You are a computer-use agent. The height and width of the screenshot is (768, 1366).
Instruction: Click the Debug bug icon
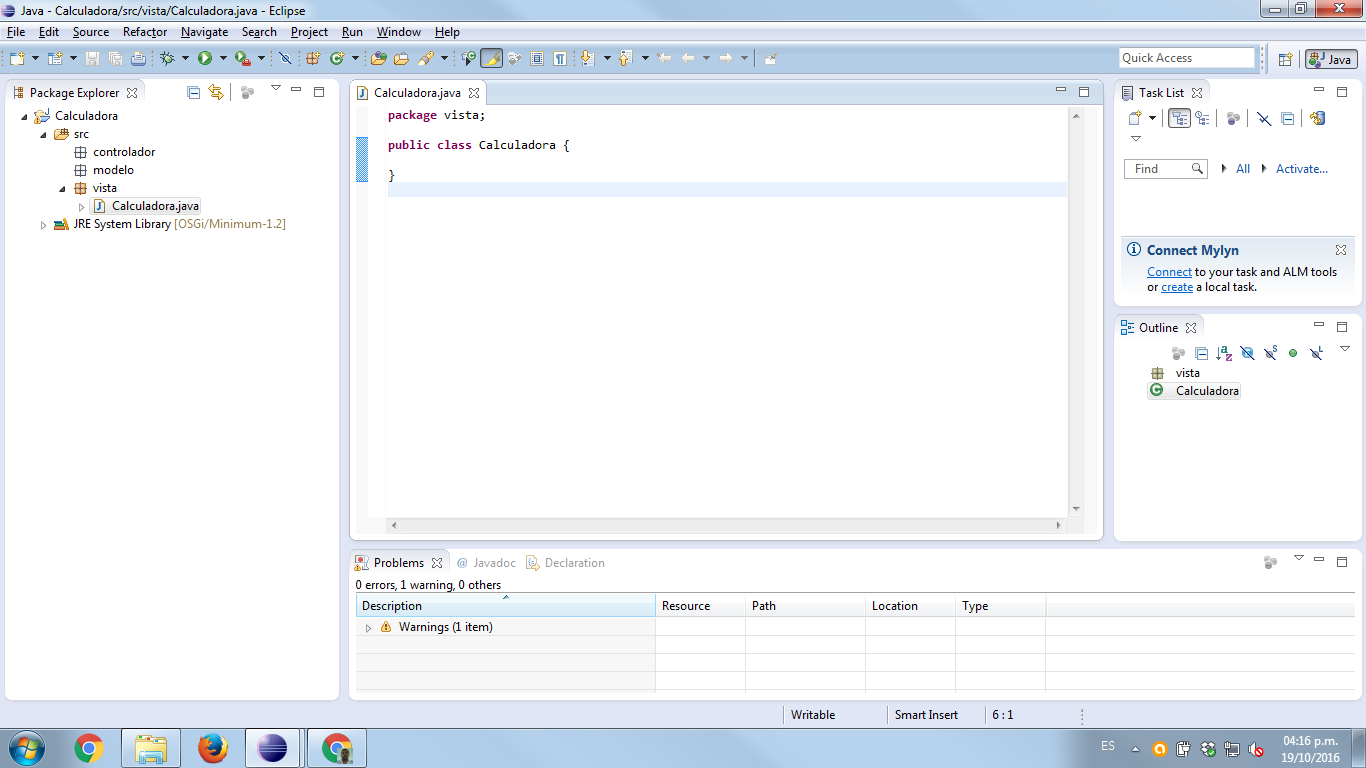(167, 58)
